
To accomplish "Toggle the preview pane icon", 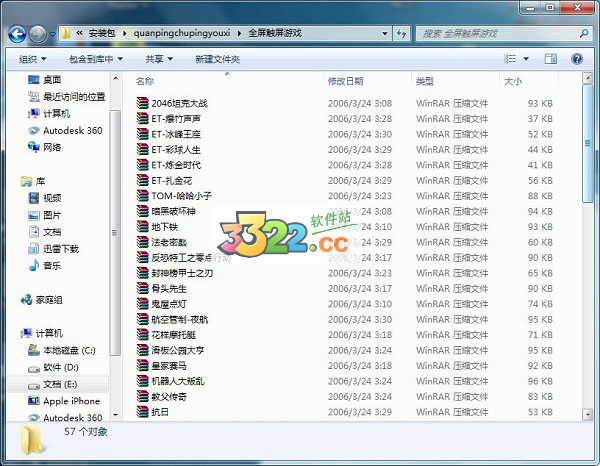I will point(551,59).
